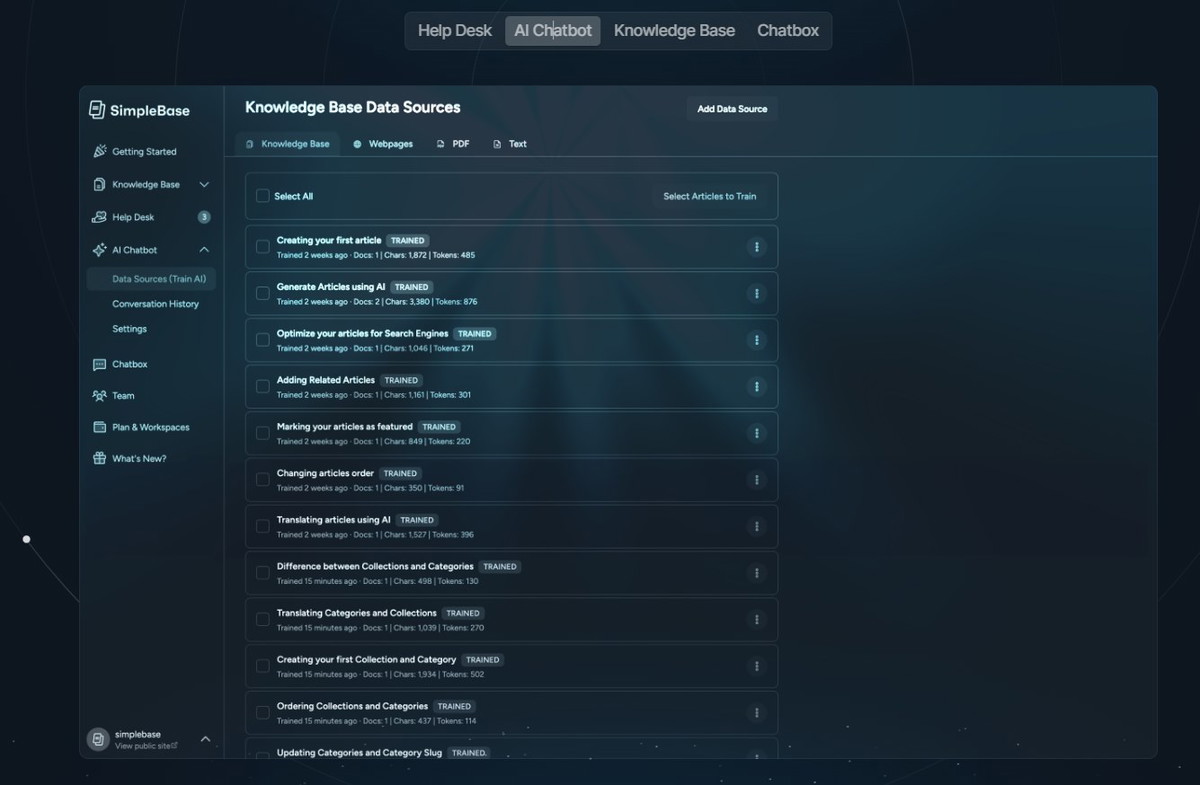1200x785 pixels.
Task: Switch to Help Desk top tab
Action: (455, 31)
